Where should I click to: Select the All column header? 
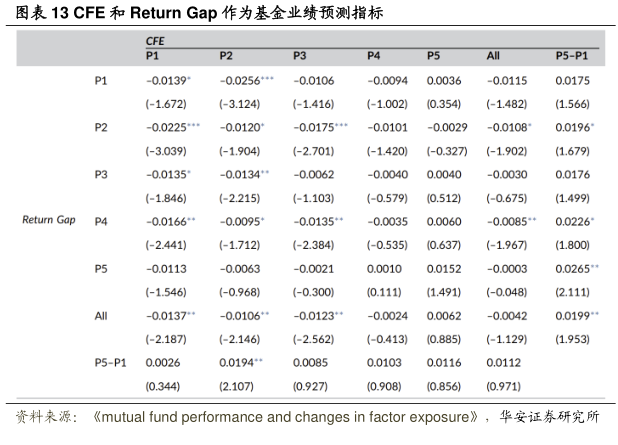click(x=493, y=56)
